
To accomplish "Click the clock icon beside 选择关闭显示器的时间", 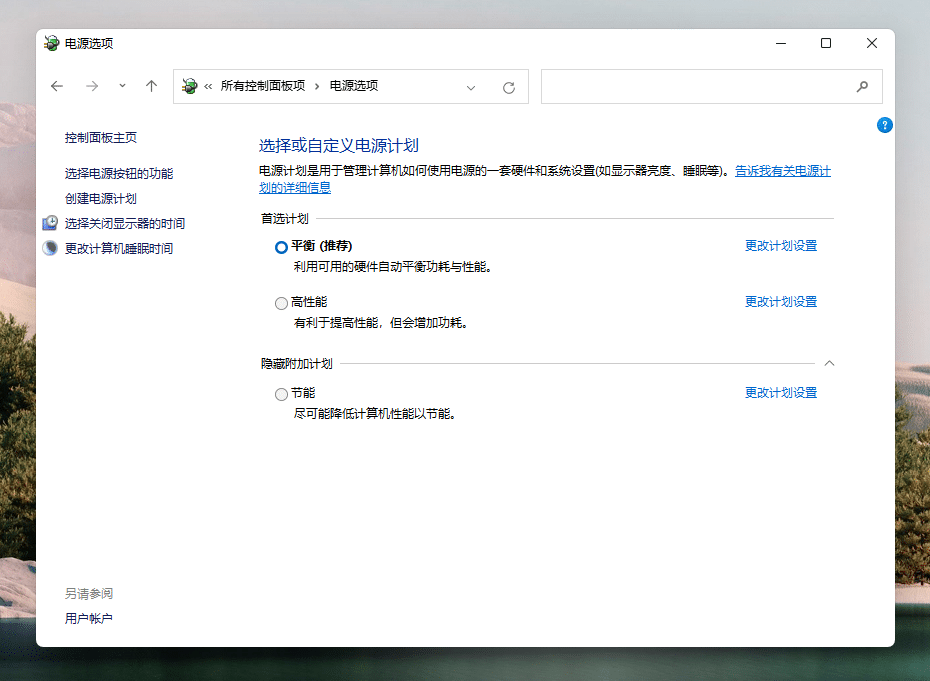I will [49, 222].
